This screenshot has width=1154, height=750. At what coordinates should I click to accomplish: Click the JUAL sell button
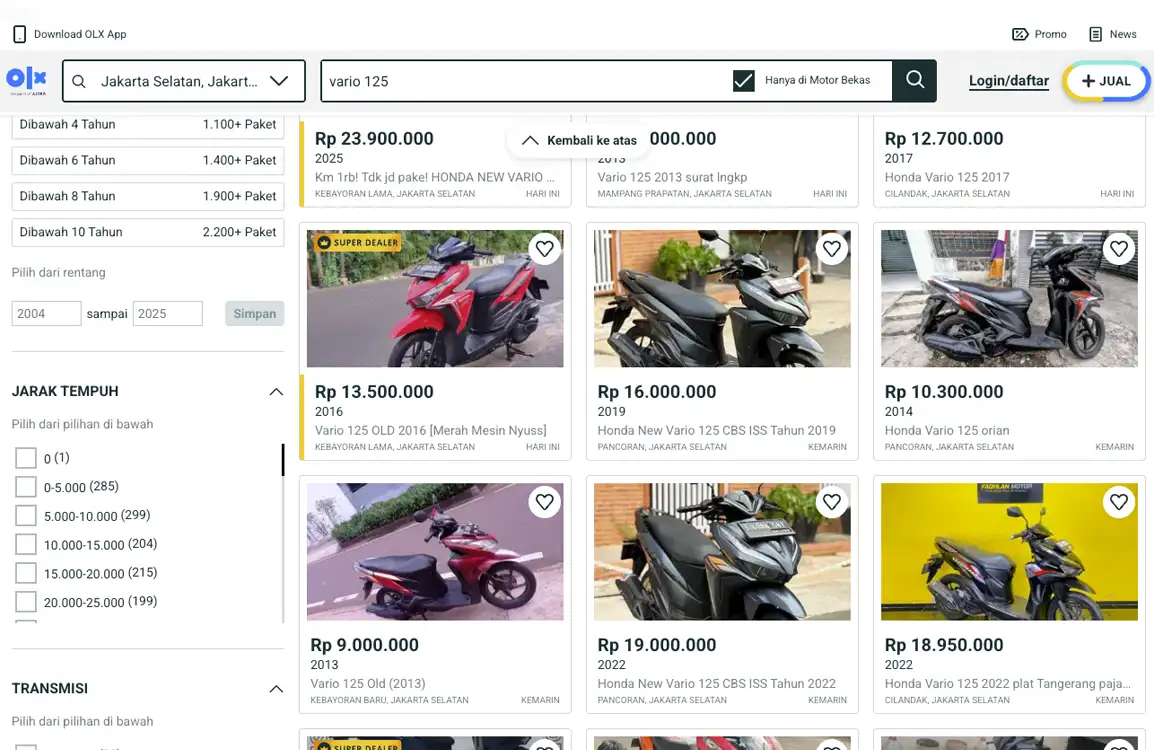pyautogui.click(x=1105, y=81)
